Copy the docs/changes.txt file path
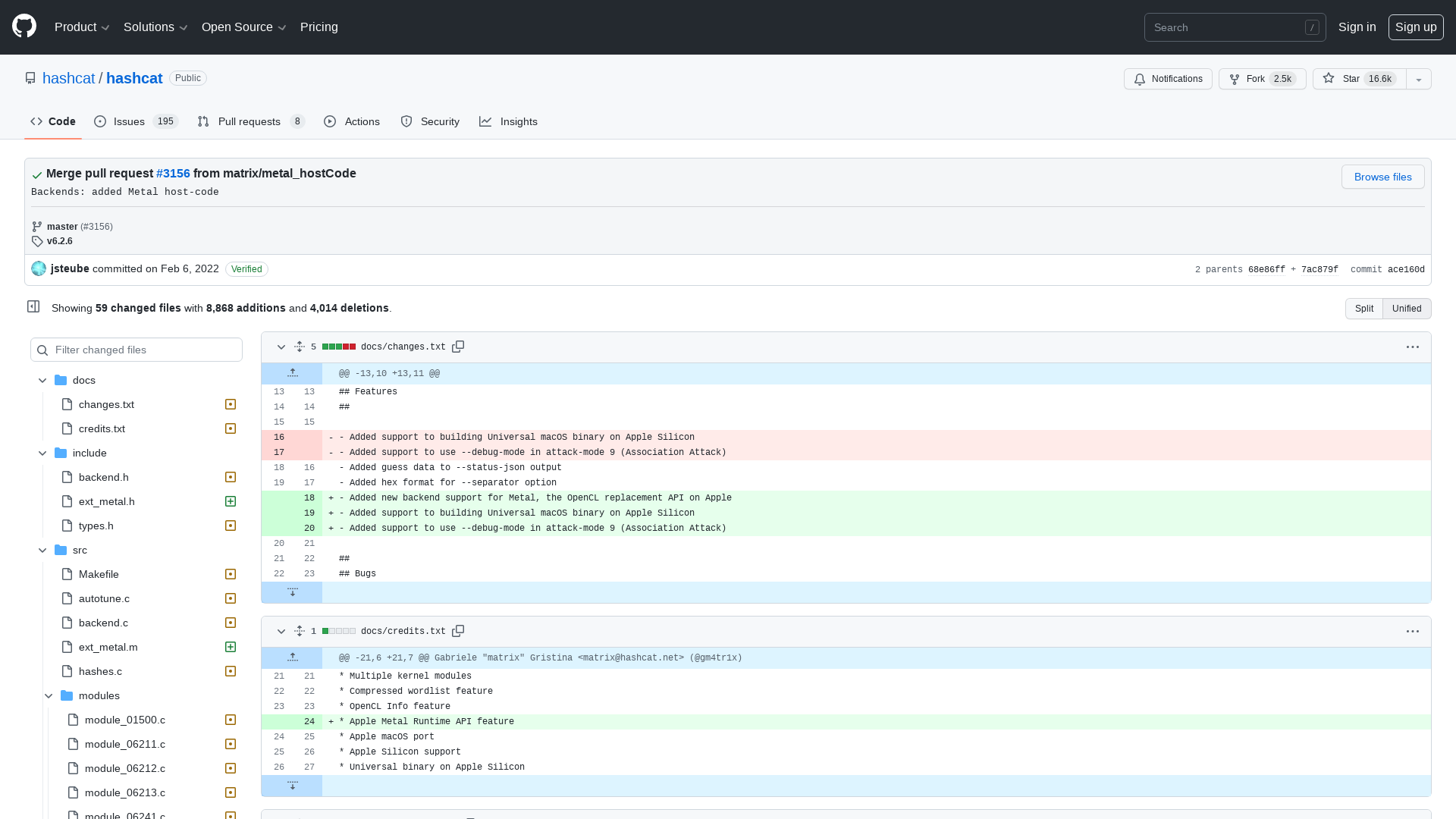The height and width of the screenshot is (819, 1456). click(x=458, y=347)
